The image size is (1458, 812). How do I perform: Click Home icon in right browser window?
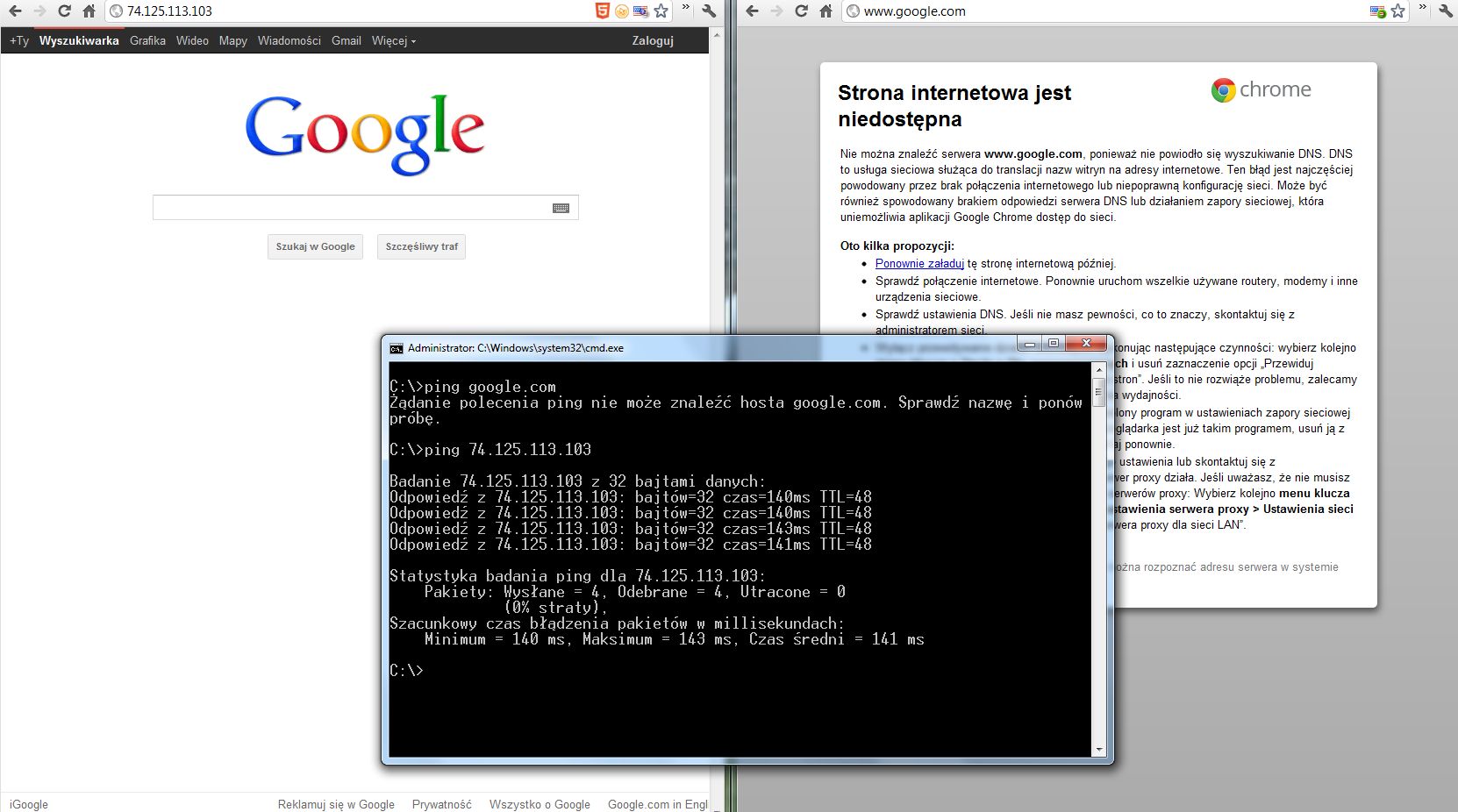click(x=825, y=11)
